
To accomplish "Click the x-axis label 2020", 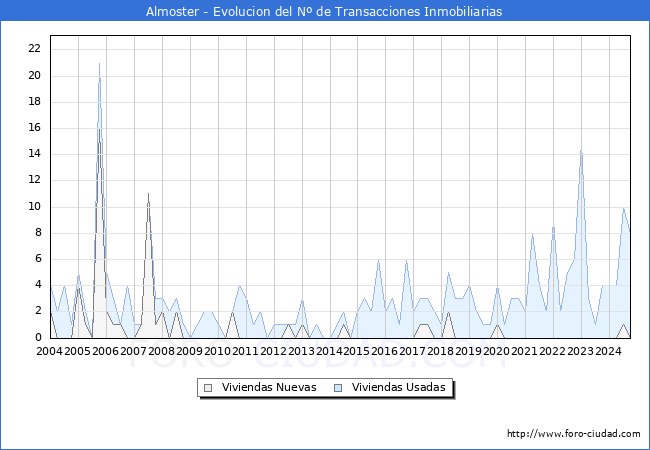I will [497, 351].
